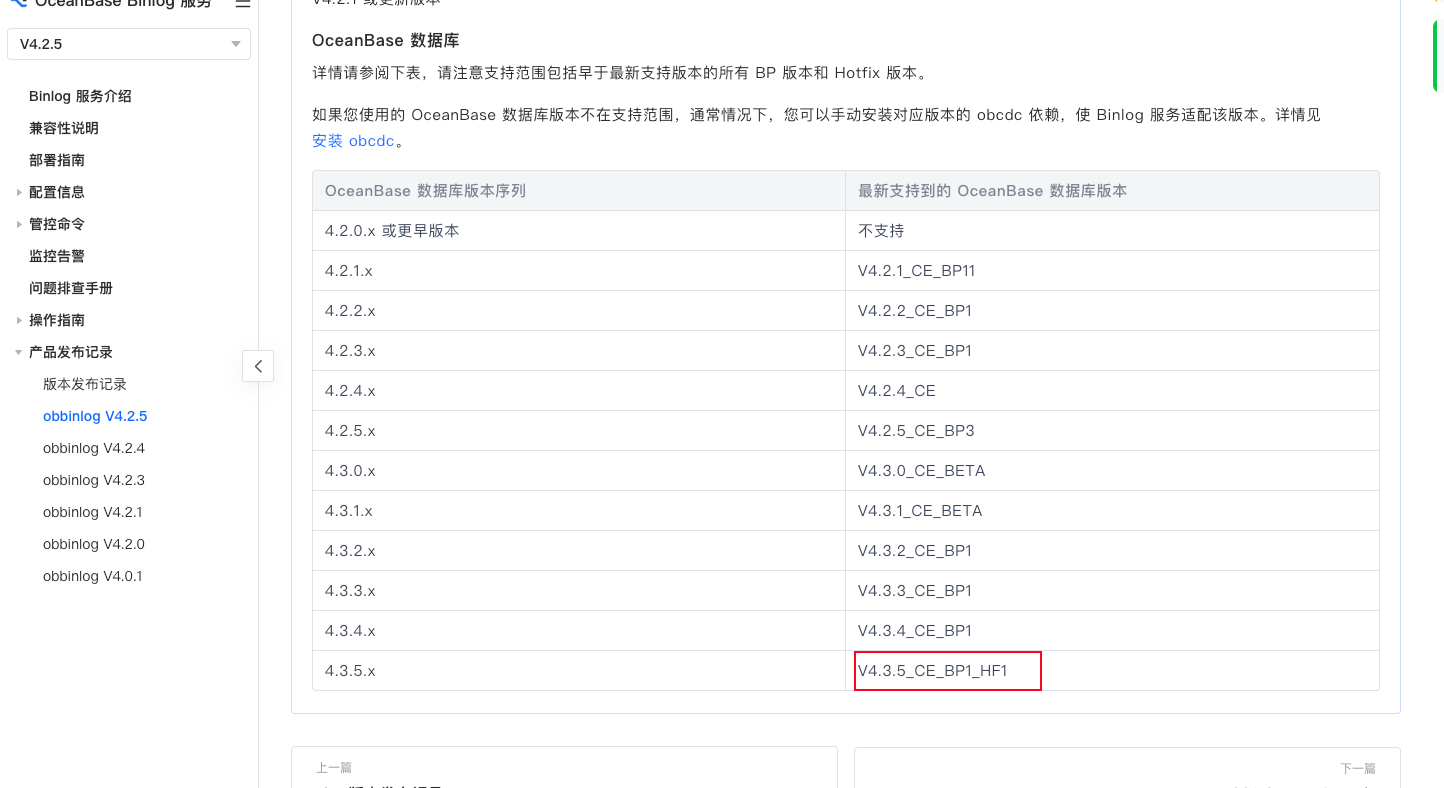Go to 部署指南 in sidebar
This screenshot has height=788, width=1444.
[57, 160]
